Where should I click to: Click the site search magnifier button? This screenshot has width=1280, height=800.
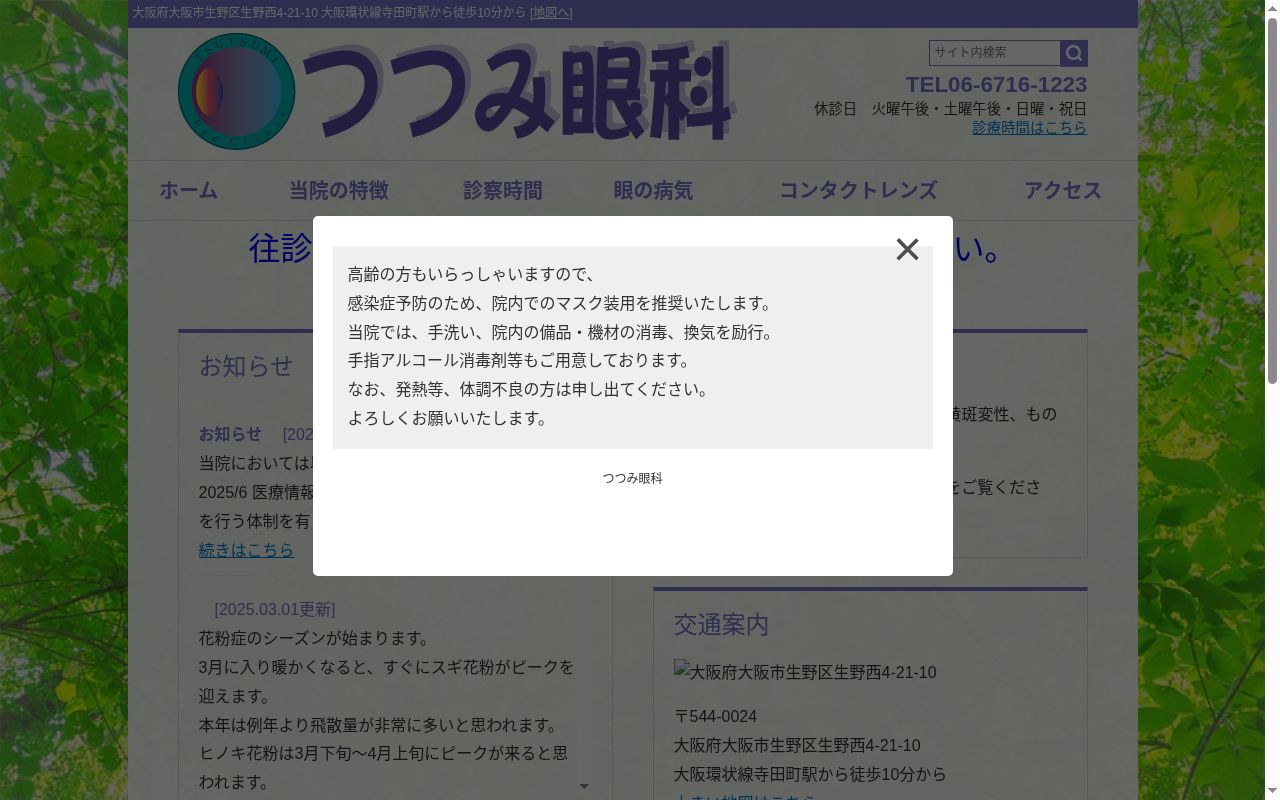[1074, 53]
